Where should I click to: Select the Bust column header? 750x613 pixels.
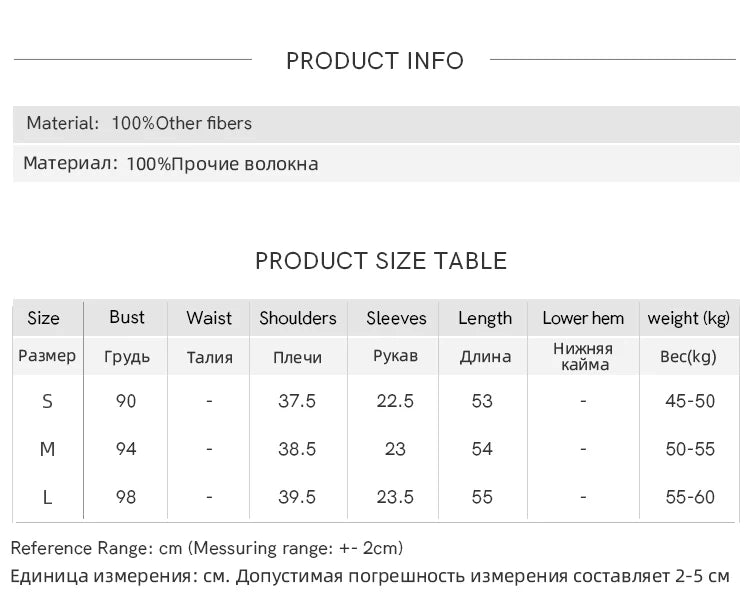pyautogui.click(x=126, y=317)
